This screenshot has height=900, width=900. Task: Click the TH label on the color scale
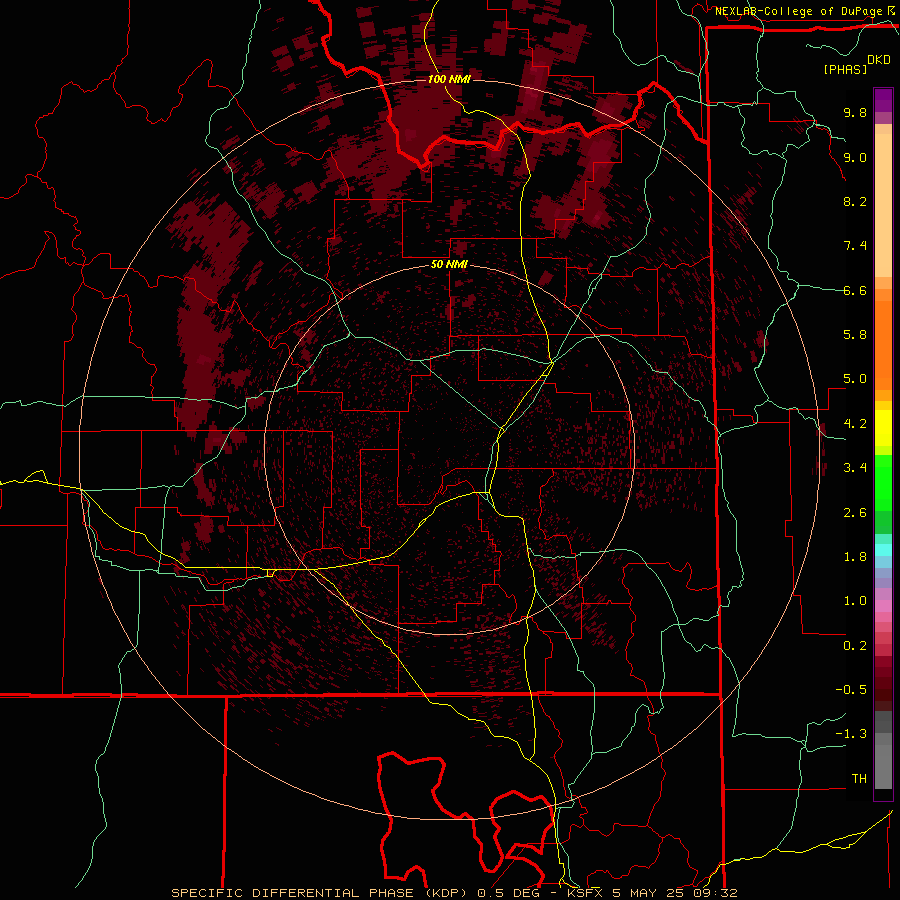pyautogui.click(x=859, y=779)
